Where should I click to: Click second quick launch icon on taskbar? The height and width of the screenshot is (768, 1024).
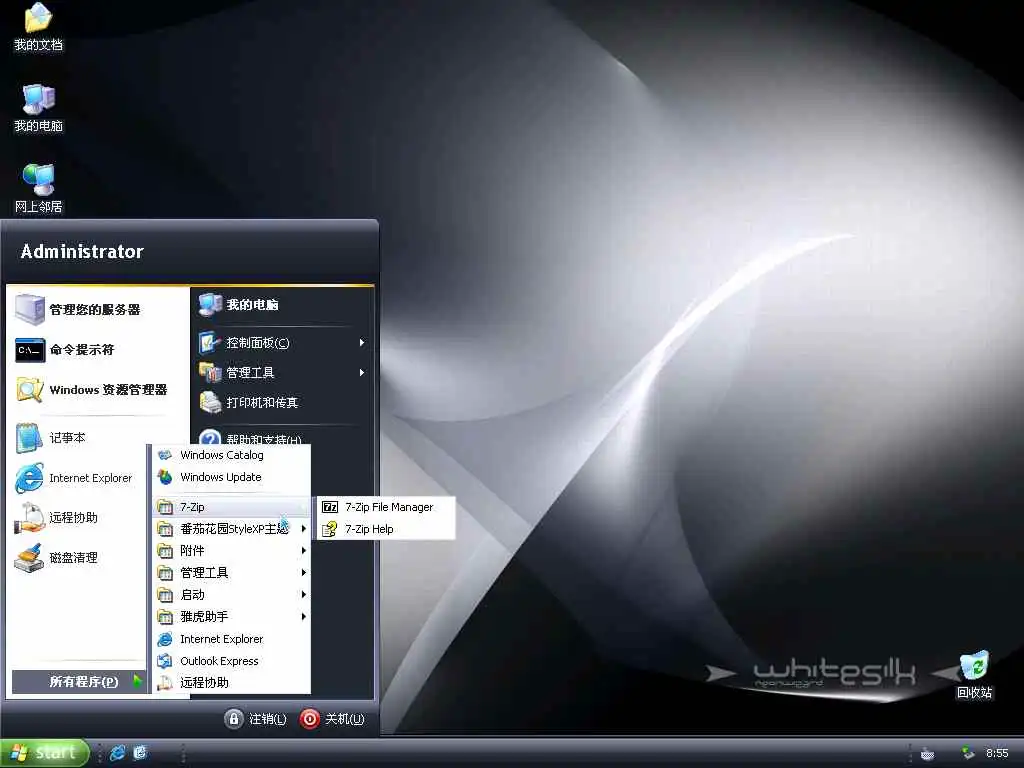tap(140, 753)
